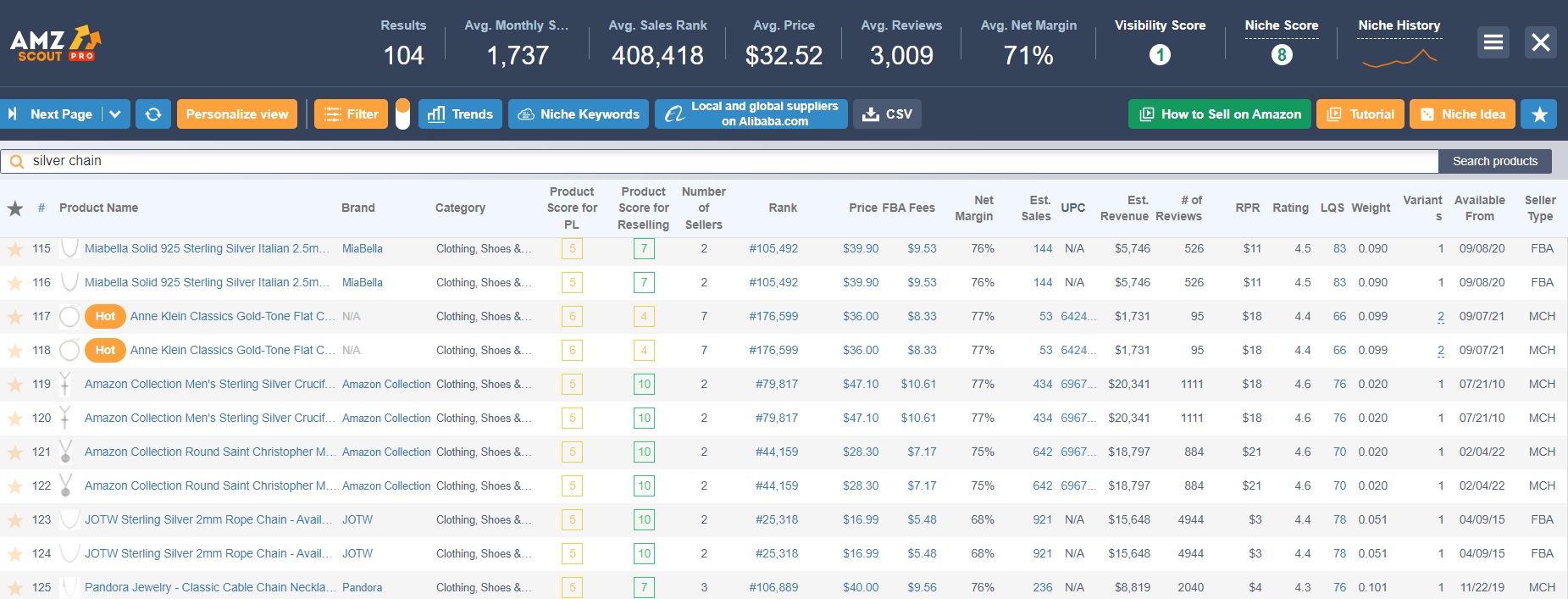
Task: Expand the Next Page dropdown arrow
Action: [x=116, y=114]
